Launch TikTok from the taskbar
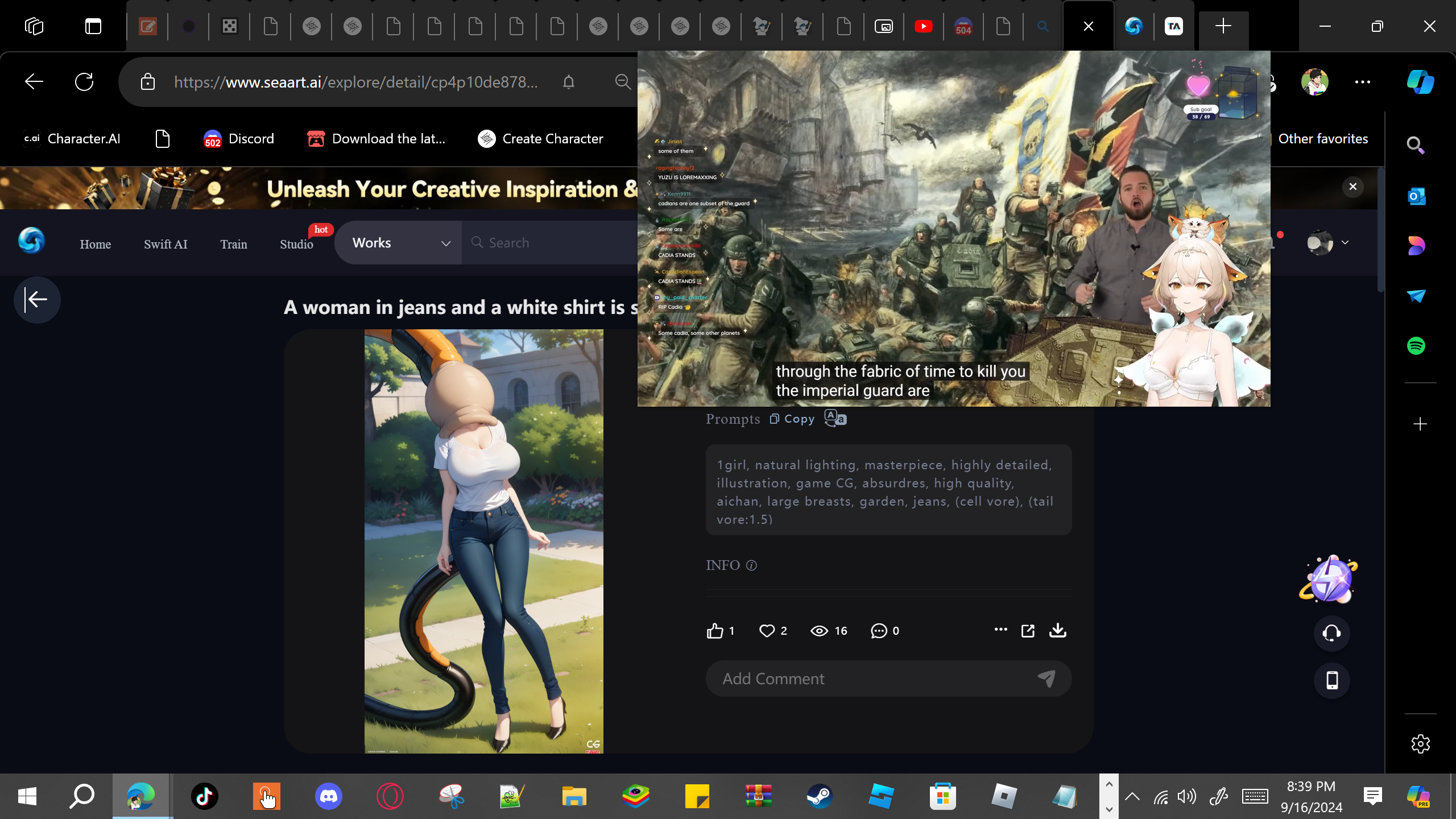This screenshot has height=819, width=1456. coord(204,796)
